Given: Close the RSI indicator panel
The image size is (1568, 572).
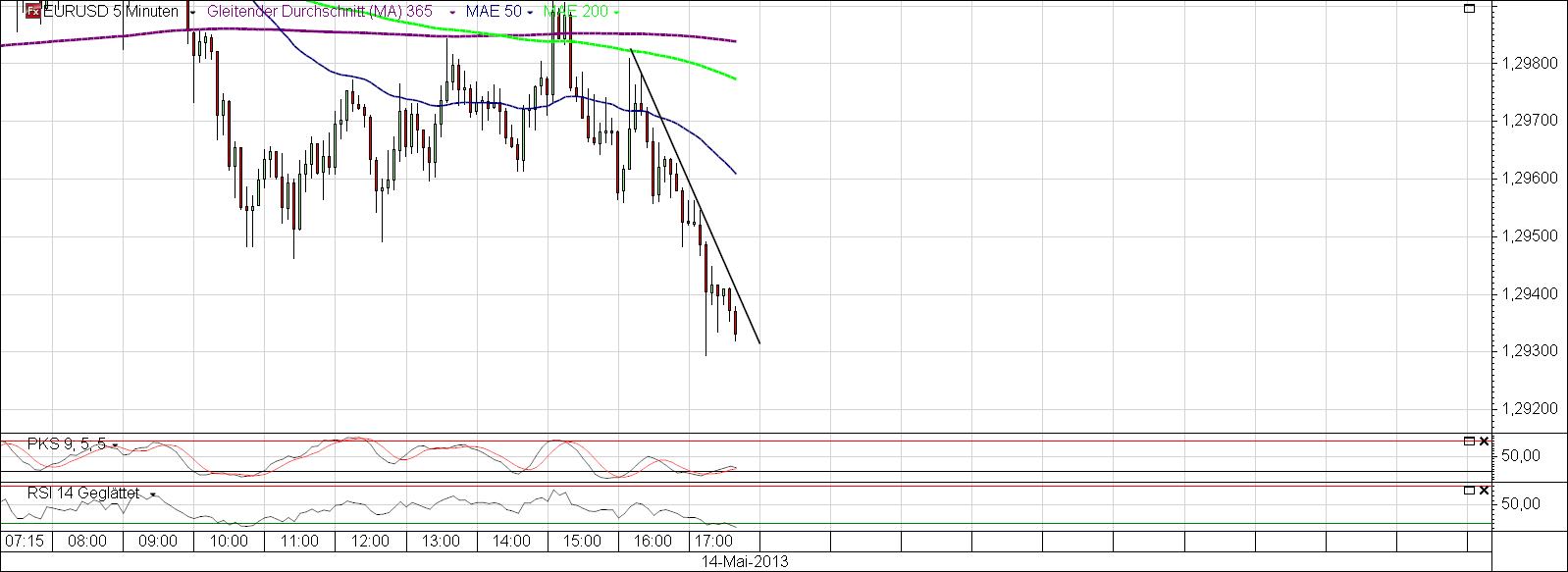Looking at the screenshot, I should click(1484, 490).
